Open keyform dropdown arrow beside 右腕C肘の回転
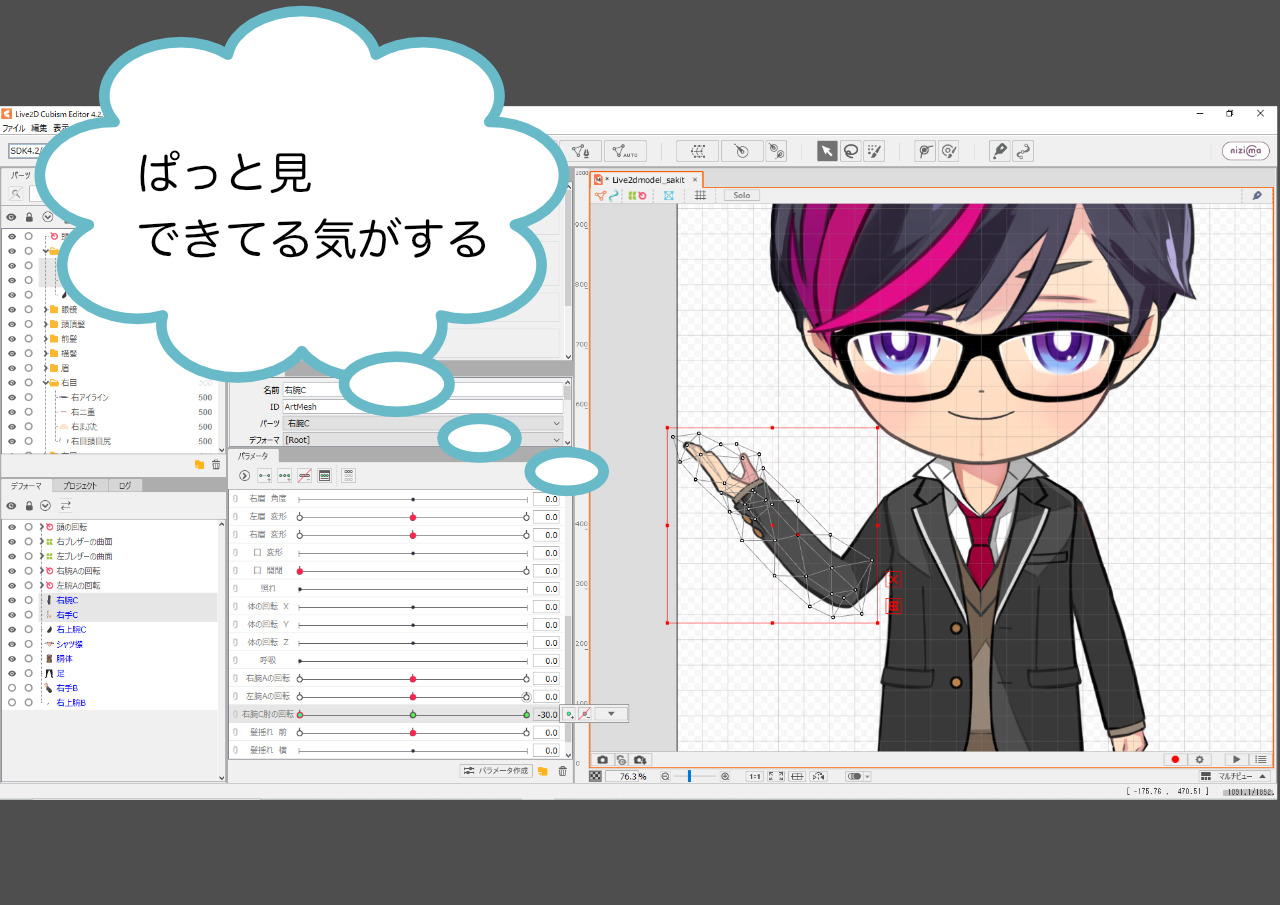 [611, 714]
